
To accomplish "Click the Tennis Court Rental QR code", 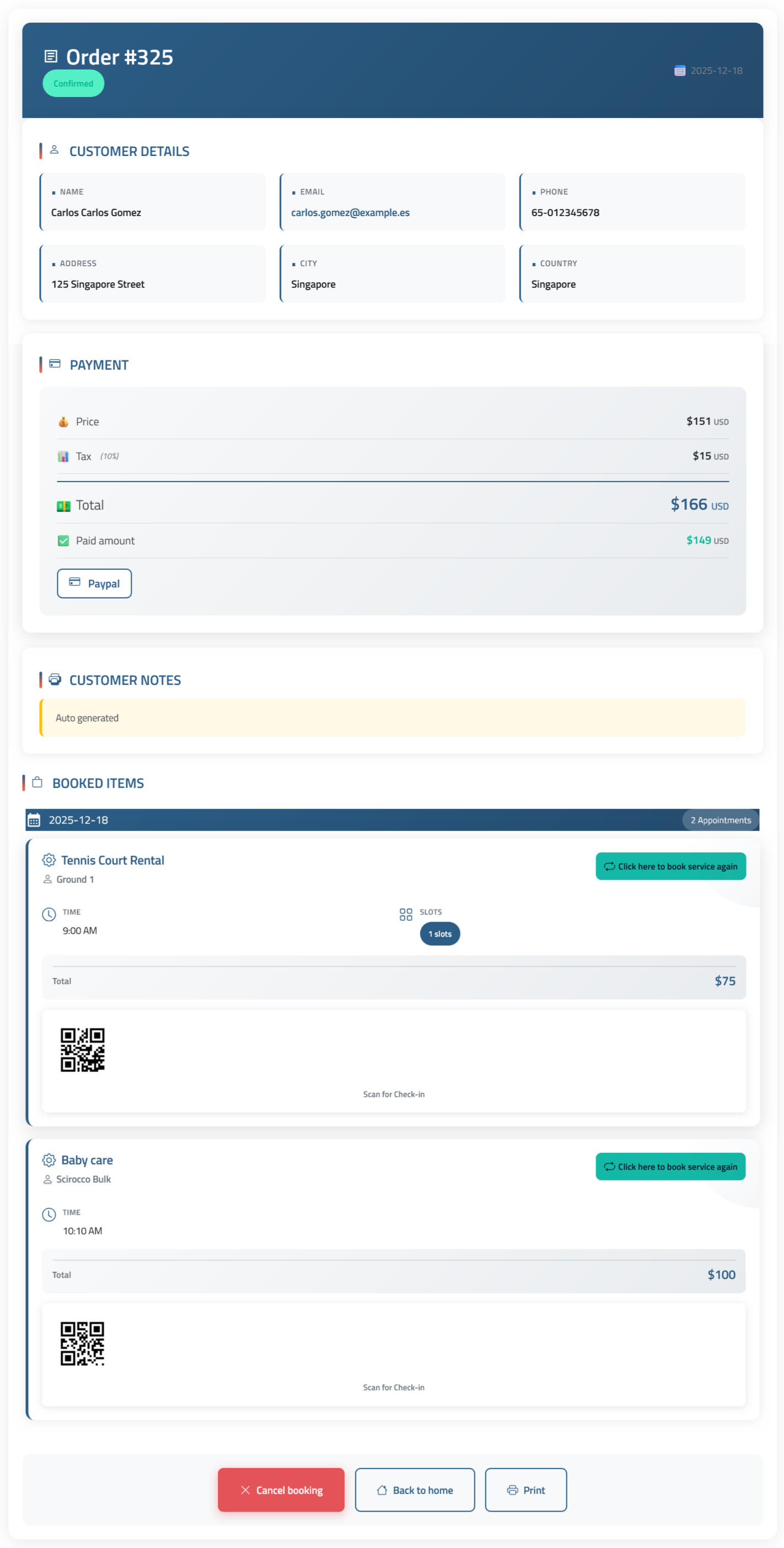I will click(82, 1049).
